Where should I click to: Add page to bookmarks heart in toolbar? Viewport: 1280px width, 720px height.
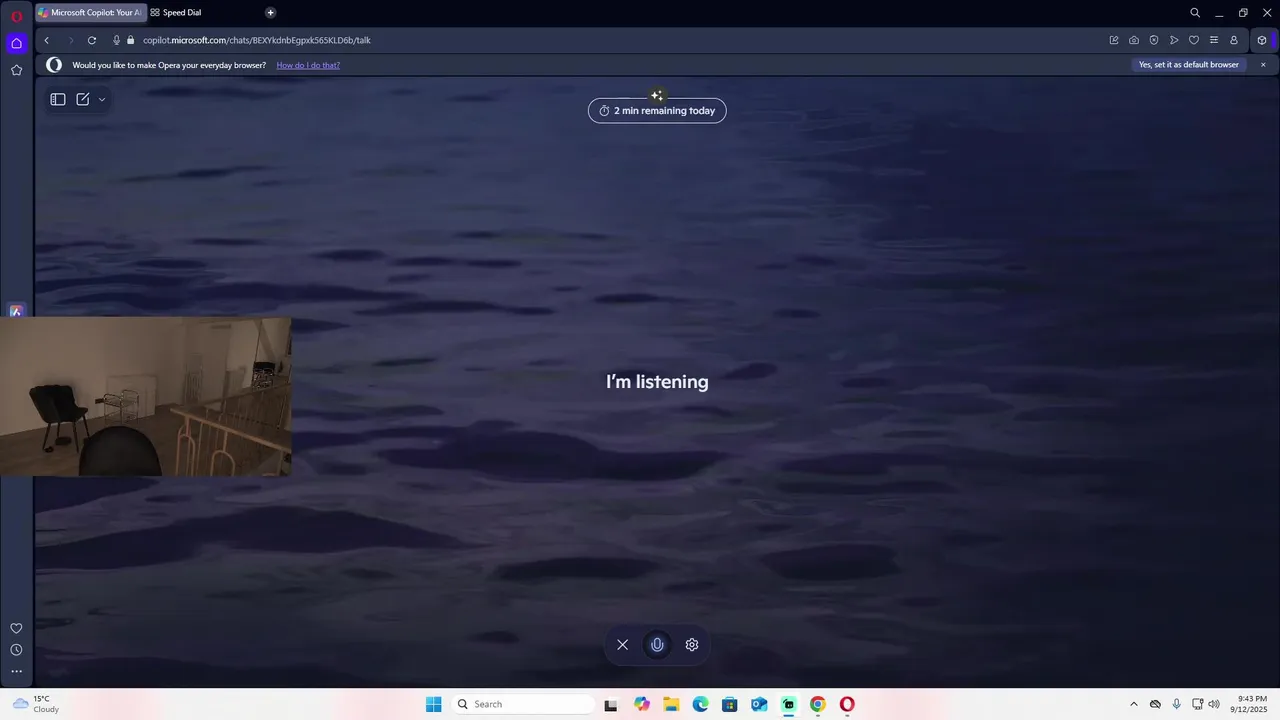[x=1194, y=40]
